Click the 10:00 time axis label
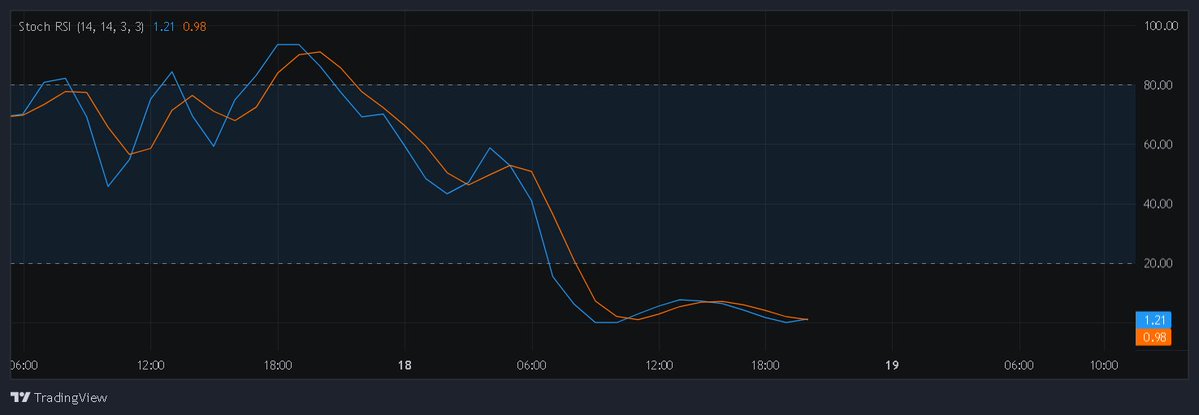1199x415 pixels. pos(1104,365)
